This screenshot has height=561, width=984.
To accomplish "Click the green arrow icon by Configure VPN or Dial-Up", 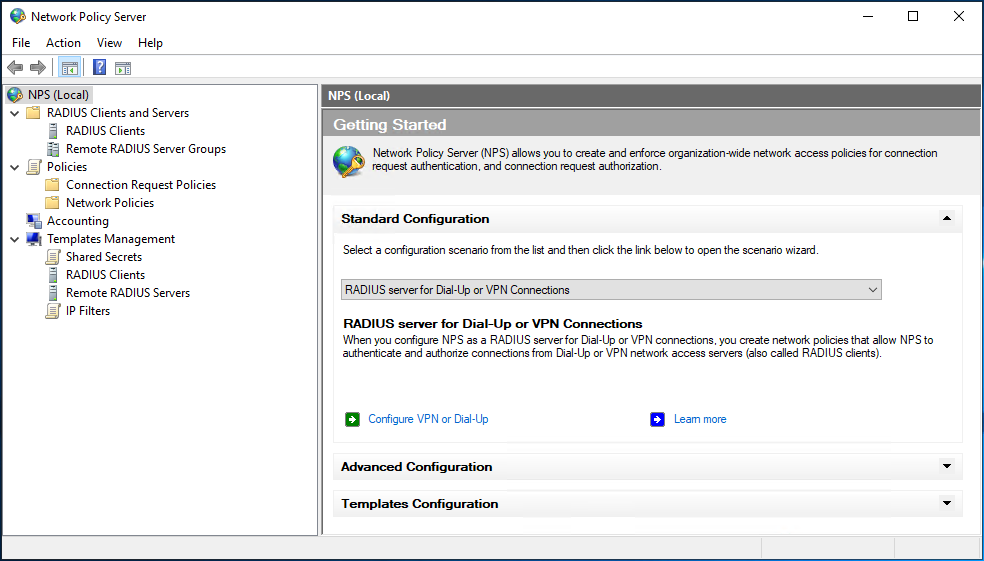I will click(x=353, y=419).
